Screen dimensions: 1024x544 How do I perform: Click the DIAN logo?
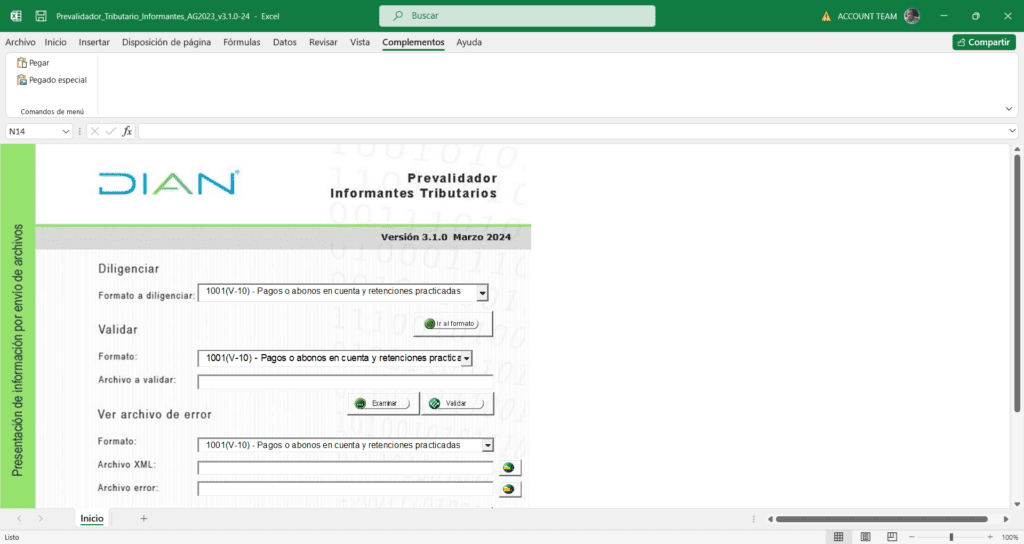tap(169, 183)
